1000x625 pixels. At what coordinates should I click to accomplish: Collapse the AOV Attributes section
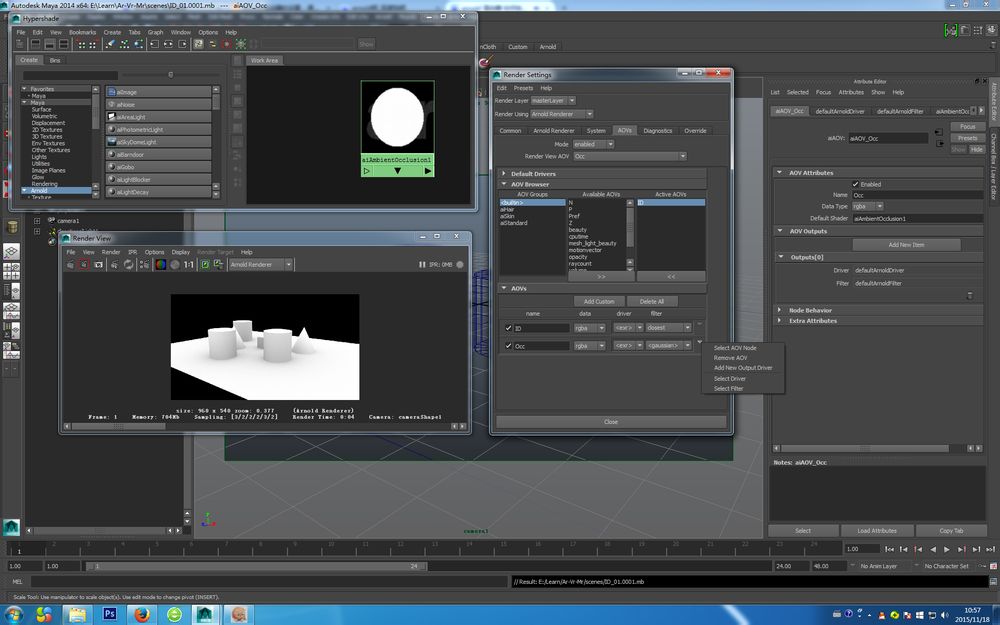click(x=779, y=173)
